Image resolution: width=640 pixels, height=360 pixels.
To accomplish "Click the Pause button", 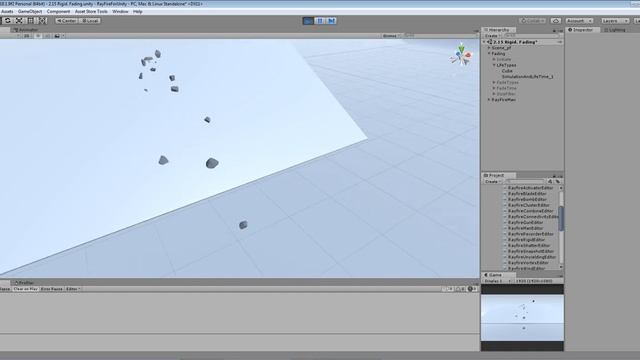I will 320,21.
